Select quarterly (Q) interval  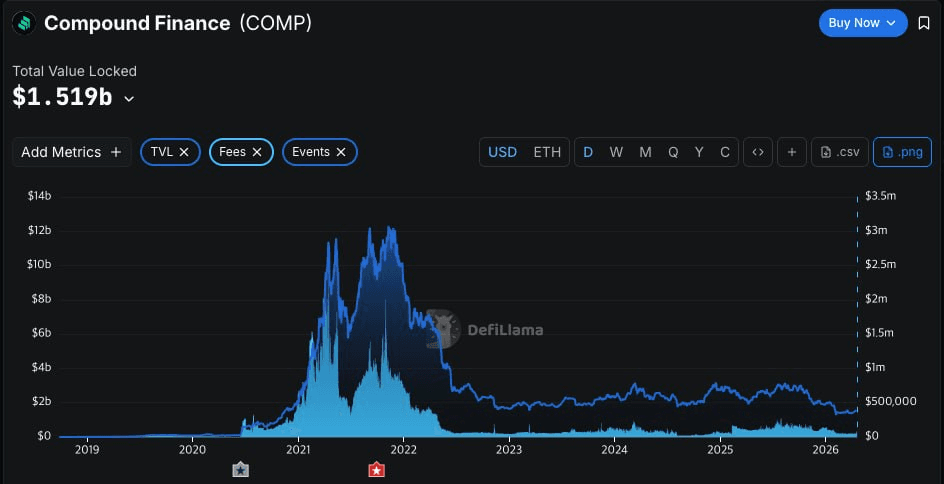point(673,152)
